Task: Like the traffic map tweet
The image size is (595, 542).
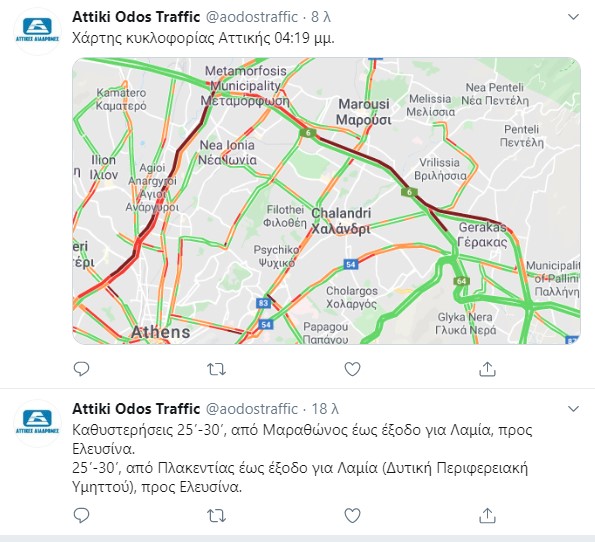Action: [x=352, y=369]
